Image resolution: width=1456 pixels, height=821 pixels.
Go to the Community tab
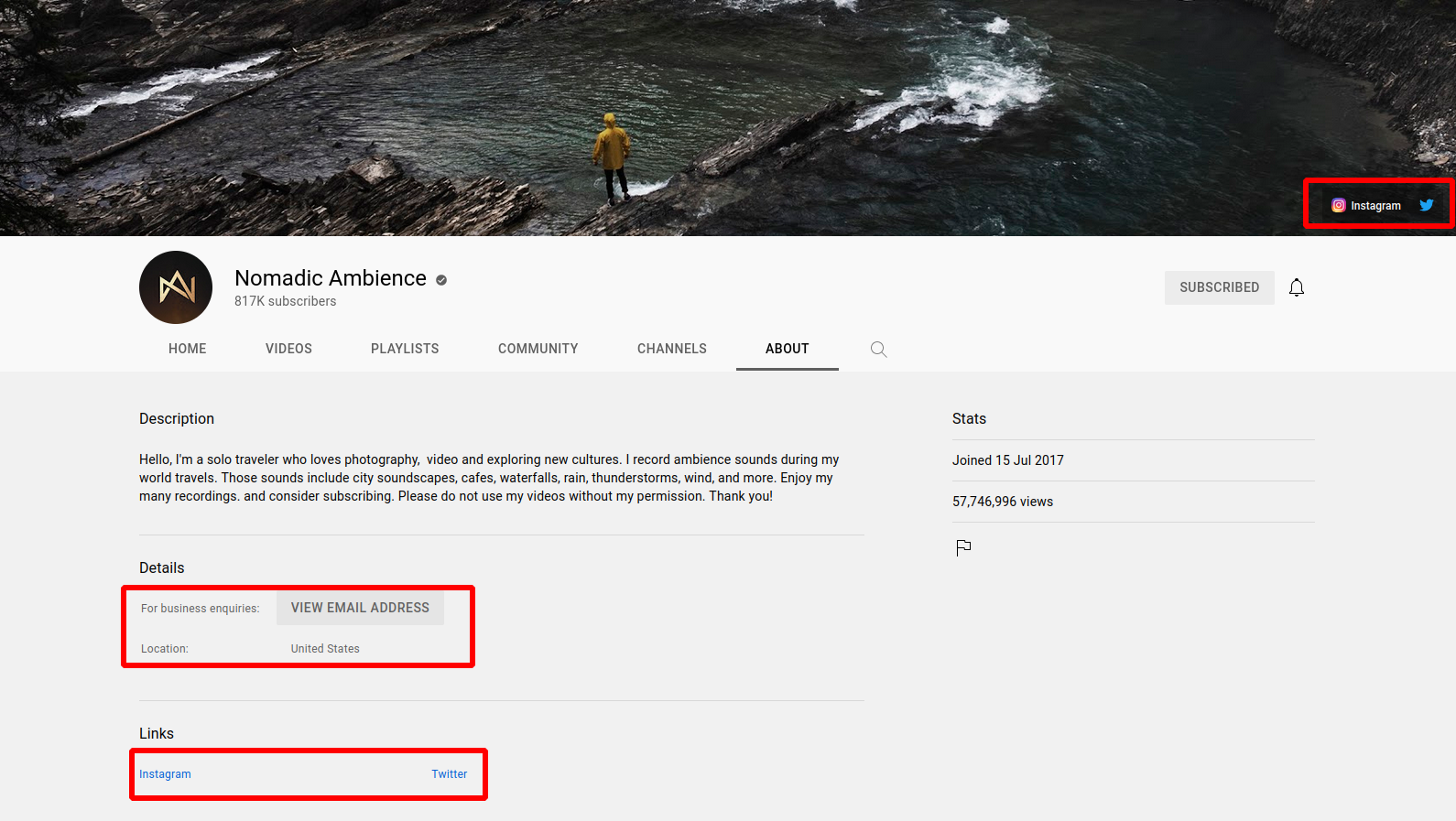point(538,349)
